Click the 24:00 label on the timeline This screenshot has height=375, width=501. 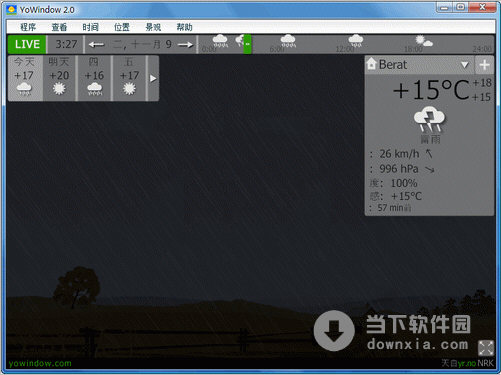coord(482,49)
